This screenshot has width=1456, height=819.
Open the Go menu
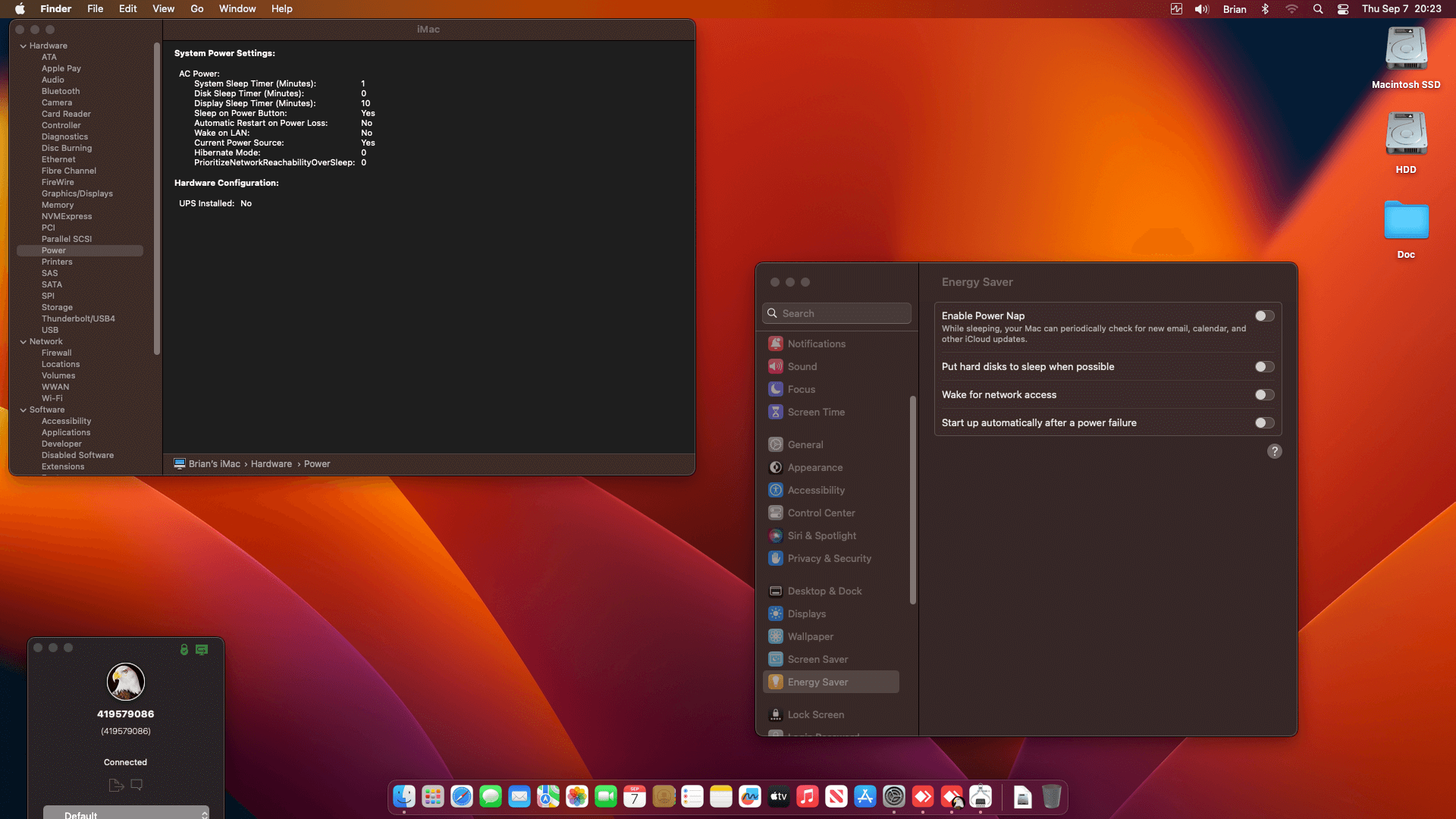point(197,9)
